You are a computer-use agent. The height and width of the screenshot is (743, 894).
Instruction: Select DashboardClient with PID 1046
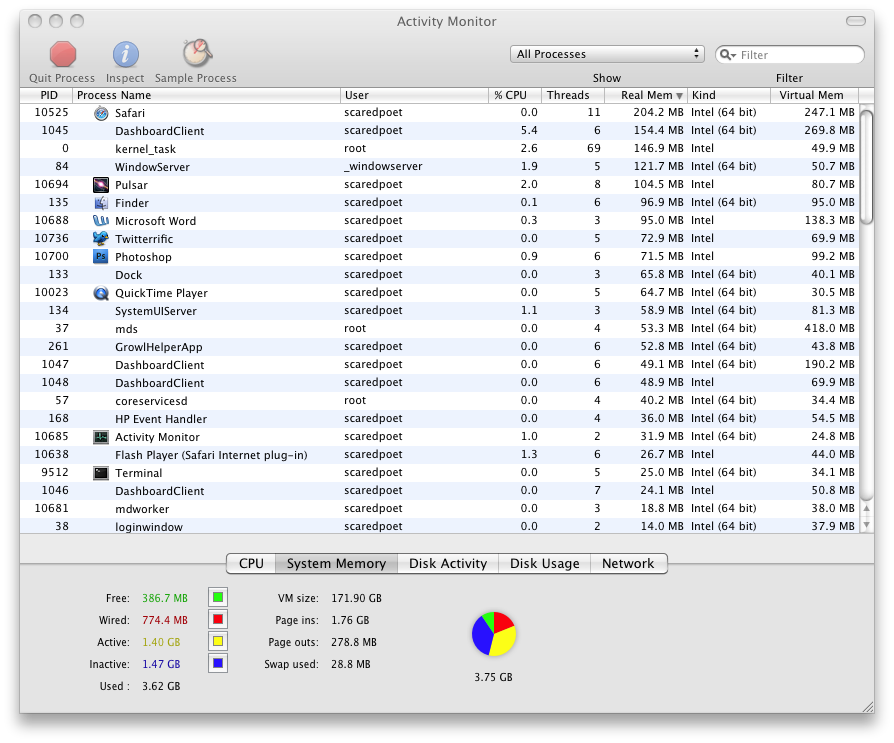pyautogui.click(x=439, y=491)
